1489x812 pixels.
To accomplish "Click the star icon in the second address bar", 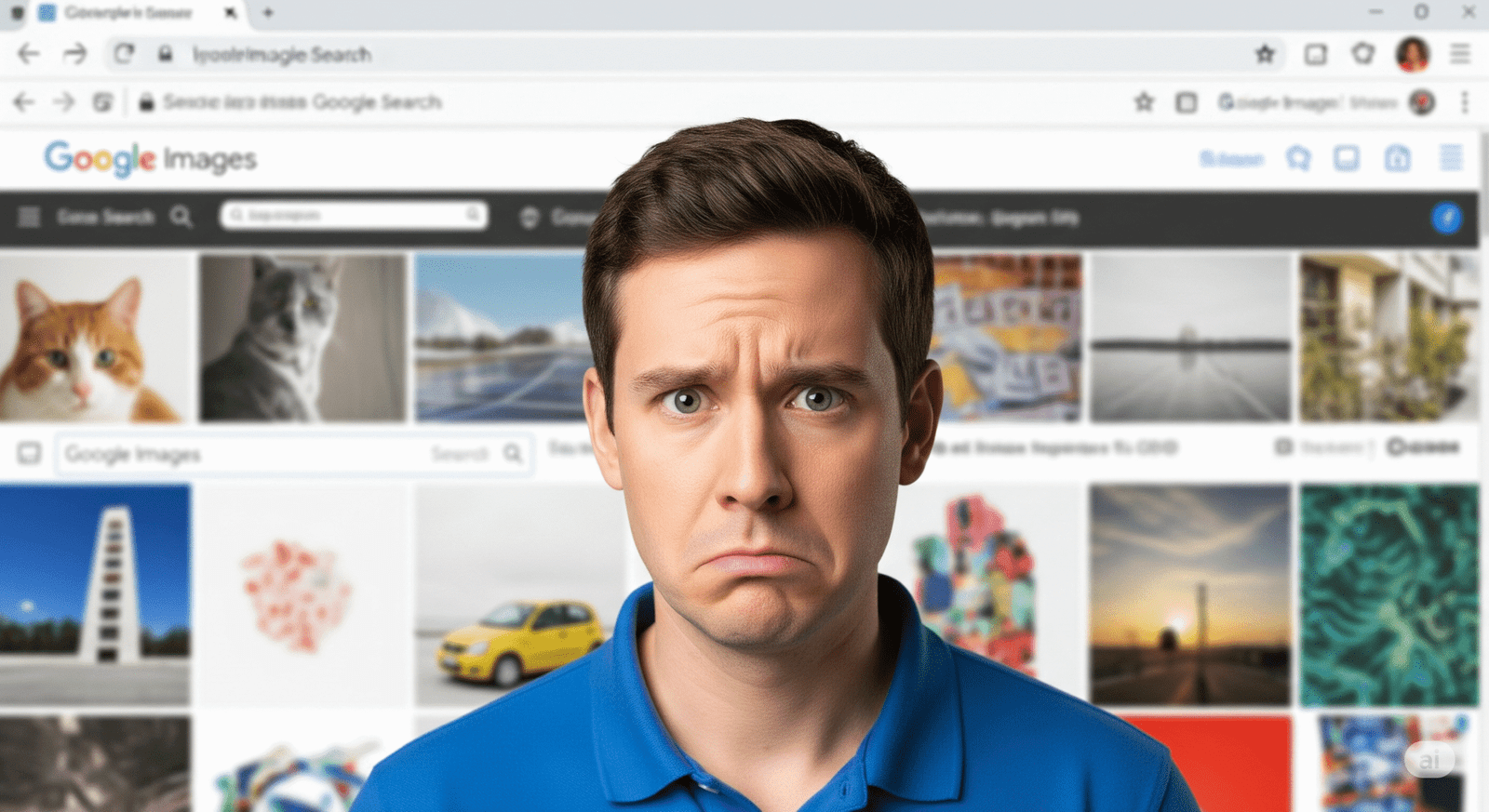I will [1144, 102].
